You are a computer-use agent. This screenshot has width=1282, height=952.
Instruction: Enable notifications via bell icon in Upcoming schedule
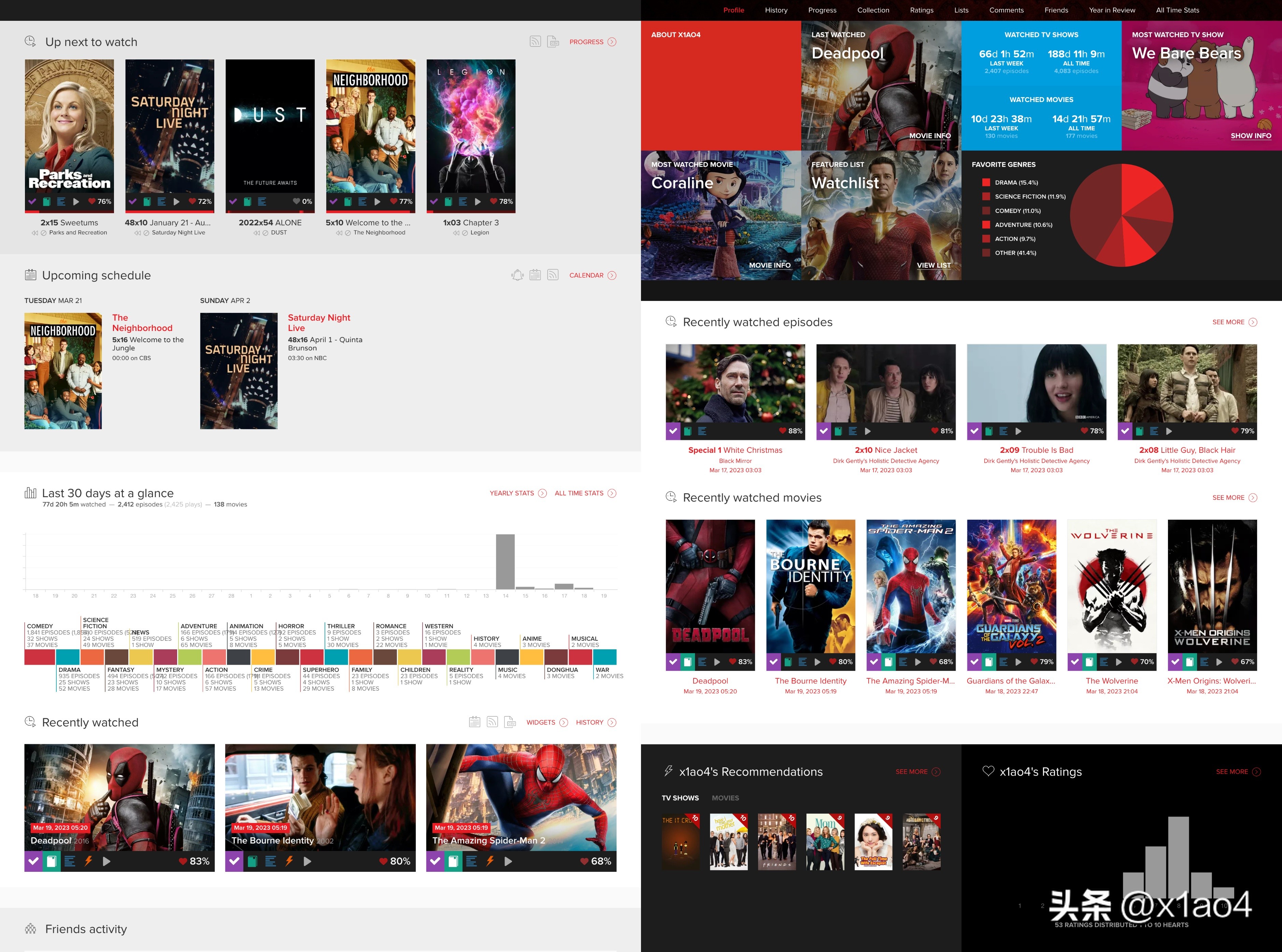[x=517, y=275]
